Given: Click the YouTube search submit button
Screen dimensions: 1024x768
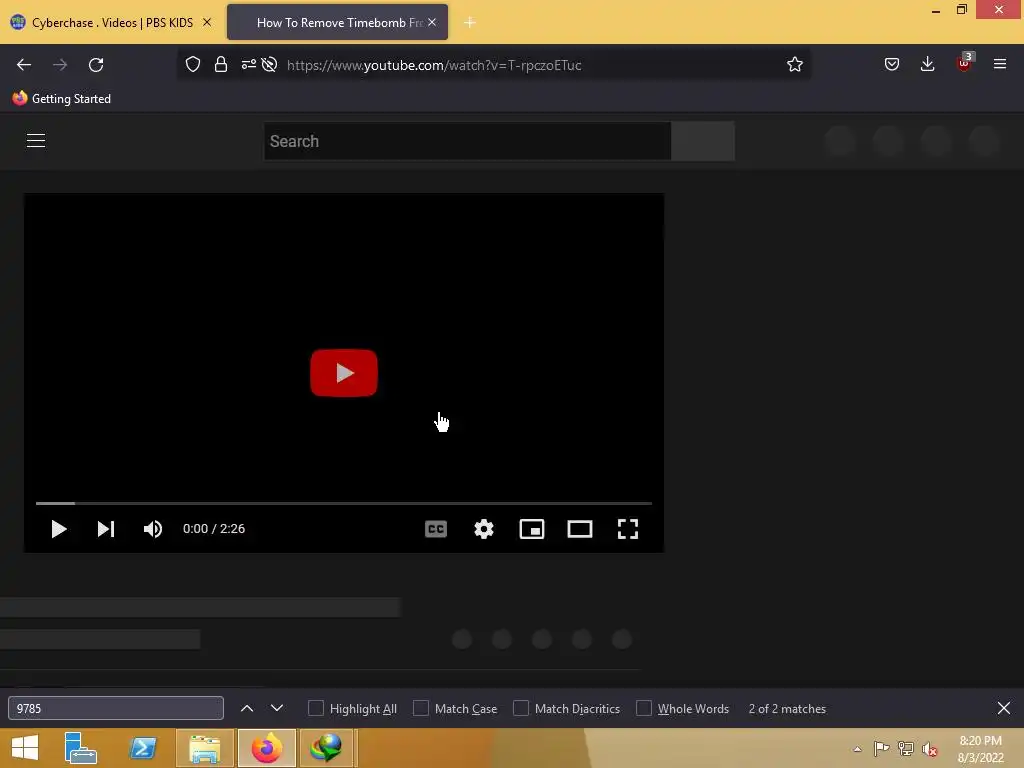Looking at the screenshot, I should (703, 141).
